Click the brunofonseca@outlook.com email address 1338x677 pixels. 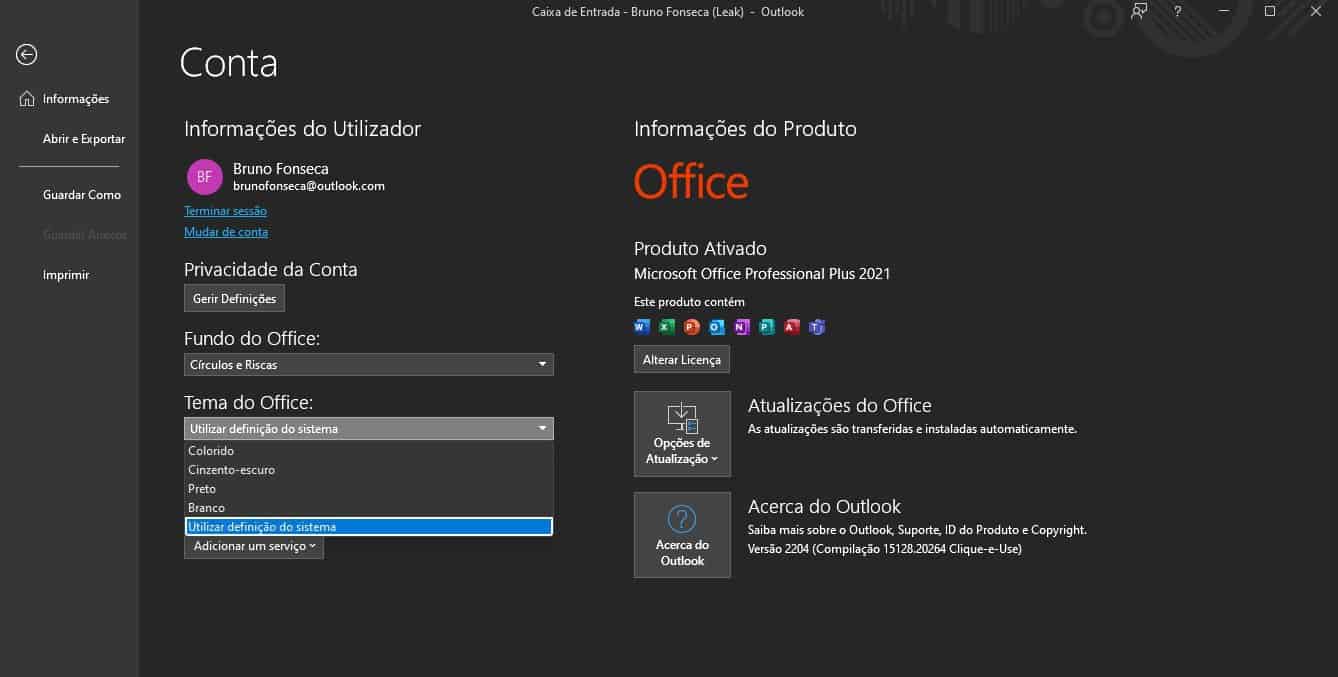309,186
